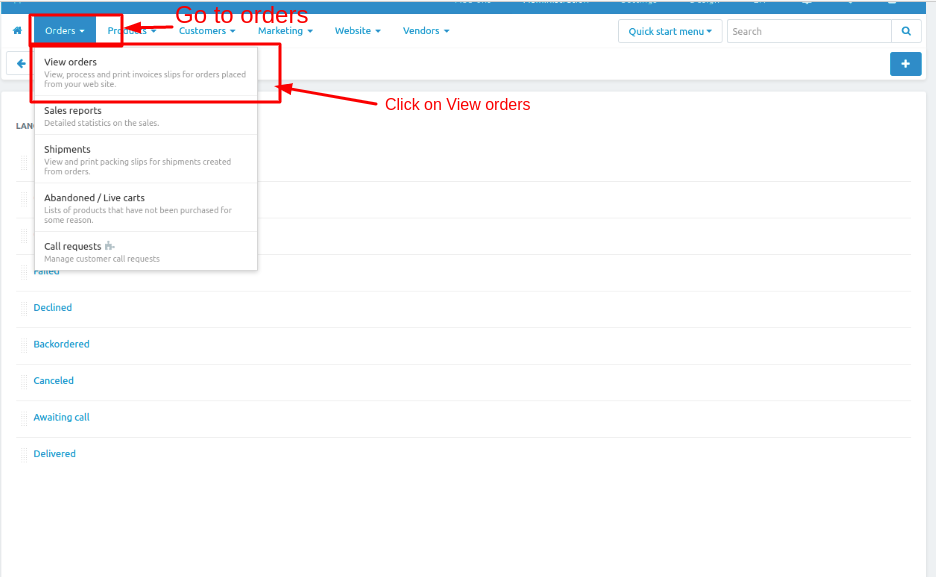Click the drag handle beside Delivered
This screenshot has height=577, width=936.
click(24, 454)
